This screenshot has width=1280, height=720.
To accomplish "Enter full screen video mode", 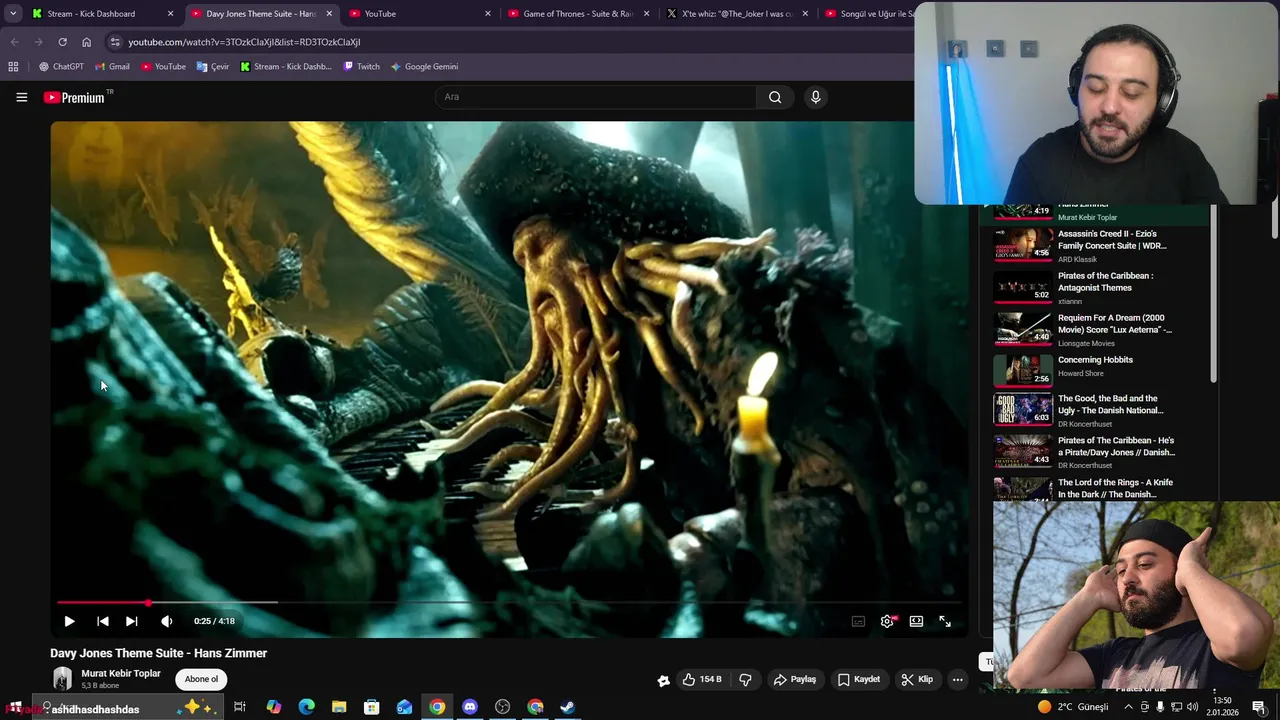I will pos(945,621).
